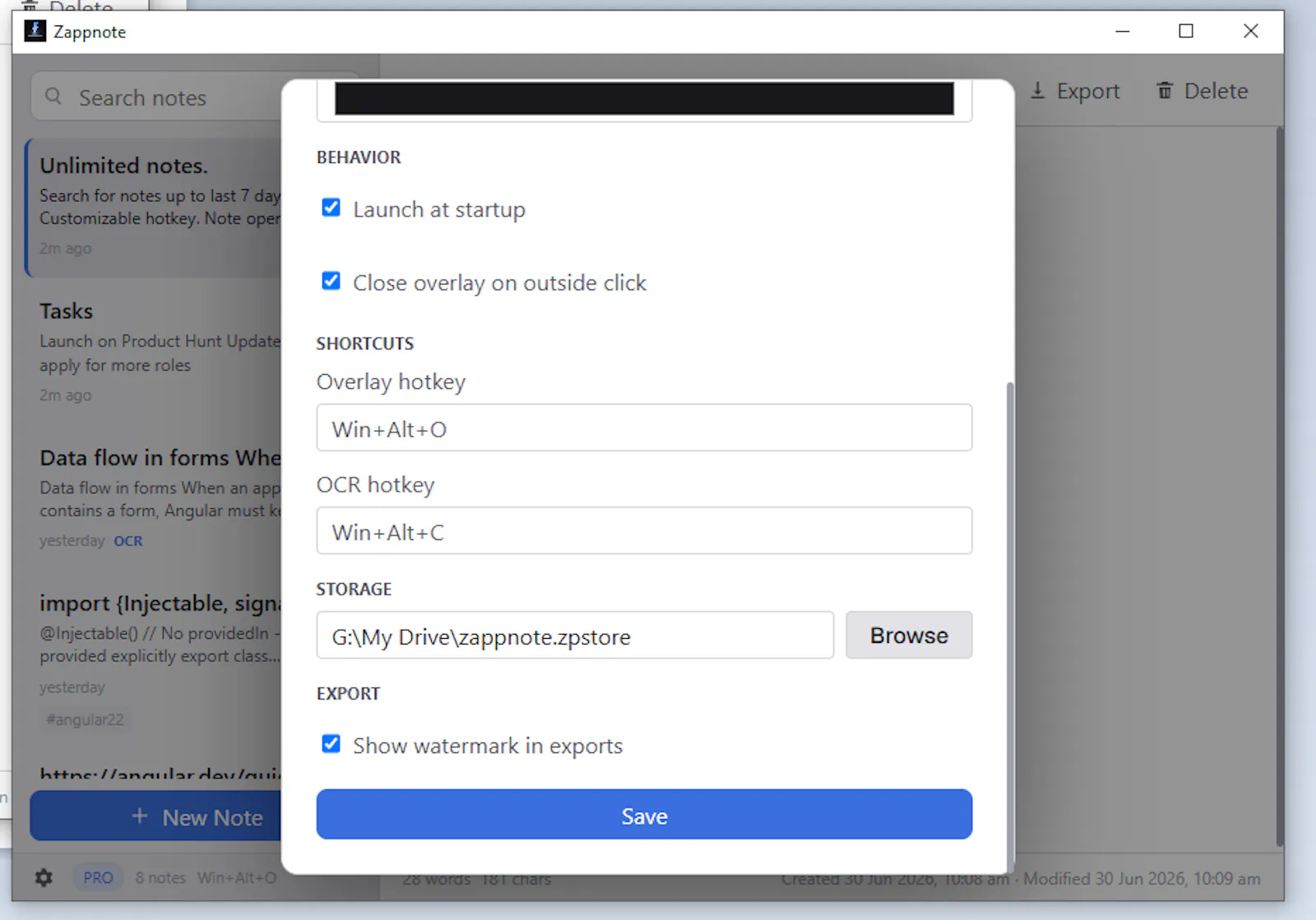1316x920 pixels.
Task: Click the OCR tag label
Action: [127, 541]
